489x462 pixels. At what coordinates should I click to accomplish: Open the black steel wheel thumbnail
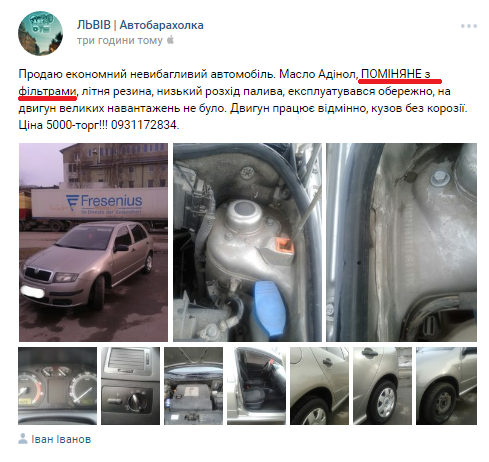click(x=446, y=386)
